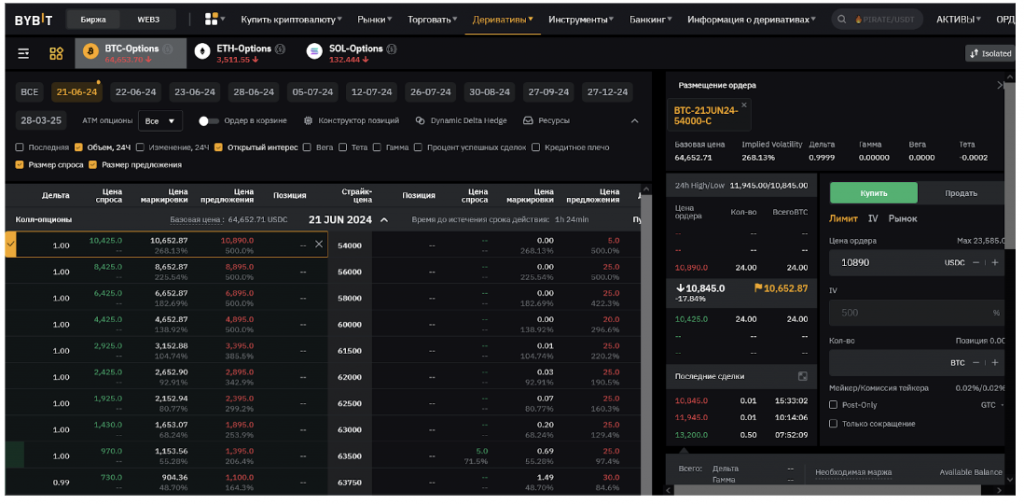Enable the Post-Only checkbox
The width and height of the screenshot is (1024, 504).
(834, 405)
